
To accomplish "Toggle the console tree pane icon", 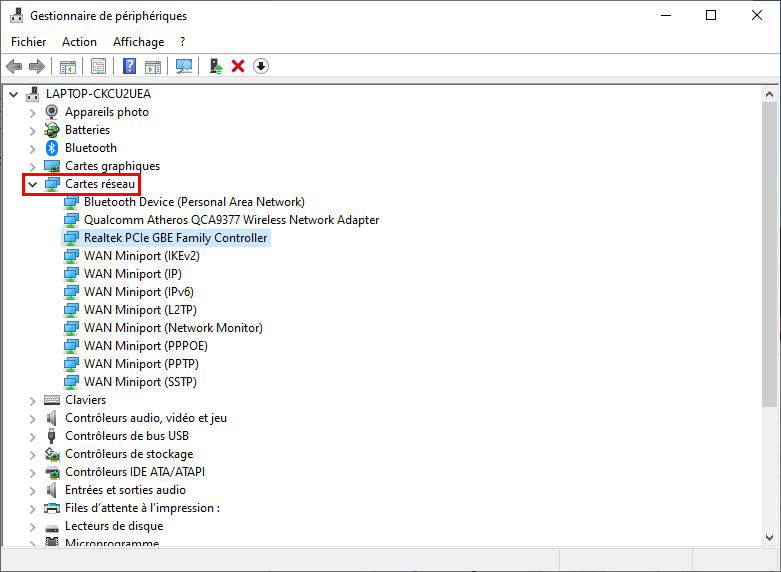I will (x=68, y=66).
